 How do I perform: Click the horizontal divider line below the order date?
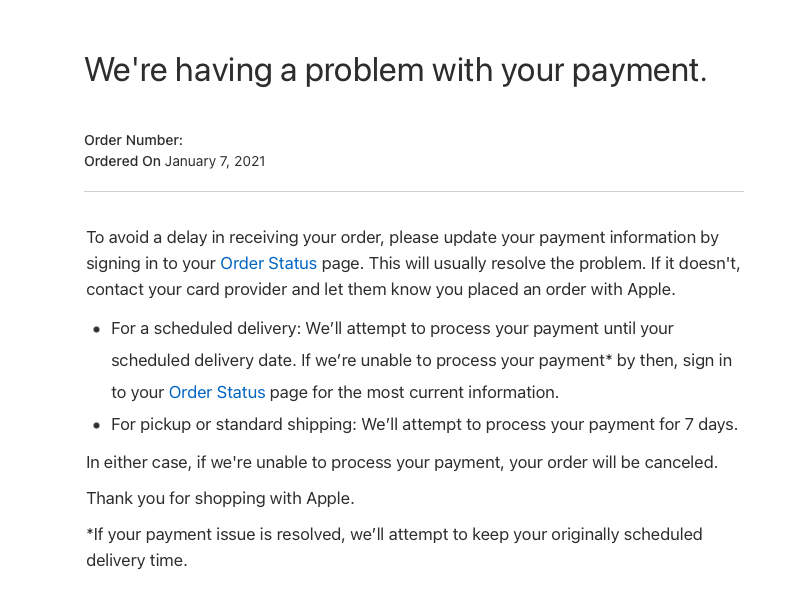[x=414, y=191]
